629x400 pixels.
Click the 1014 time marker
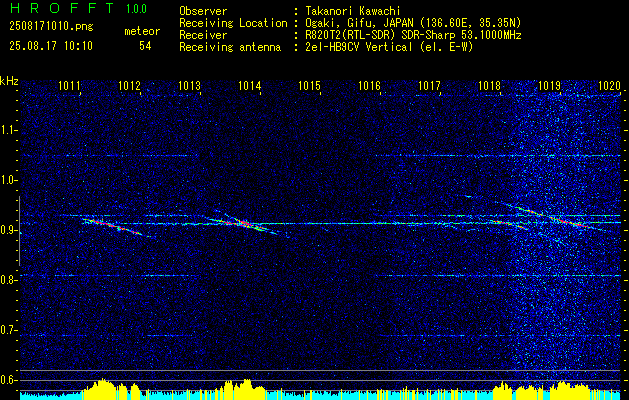pyautogui.click(x=250, y=85)
